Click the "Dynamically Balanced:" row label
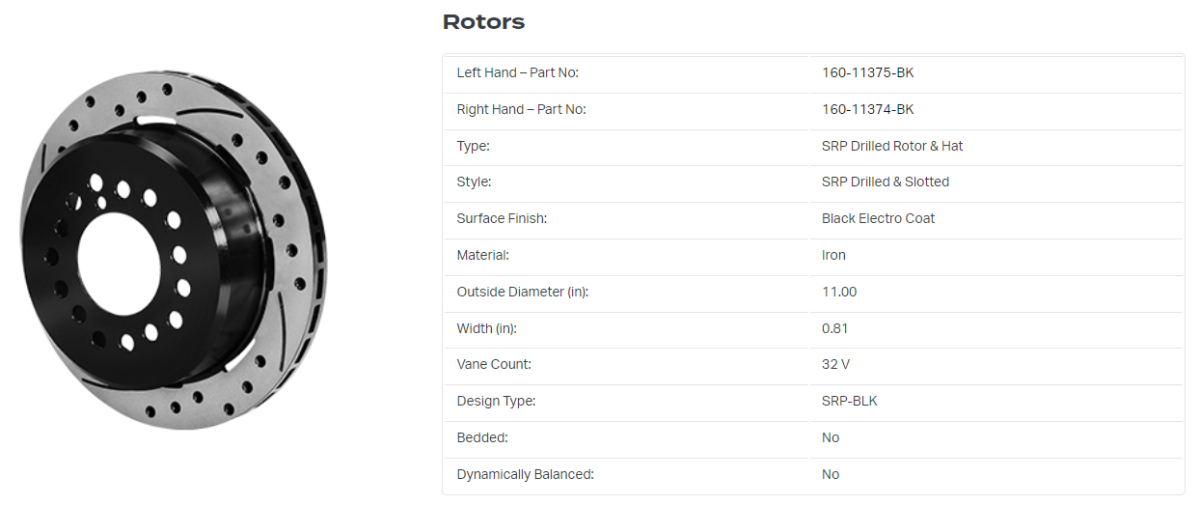This screenshot has width=1200, height=505. [x=525, y=474]
